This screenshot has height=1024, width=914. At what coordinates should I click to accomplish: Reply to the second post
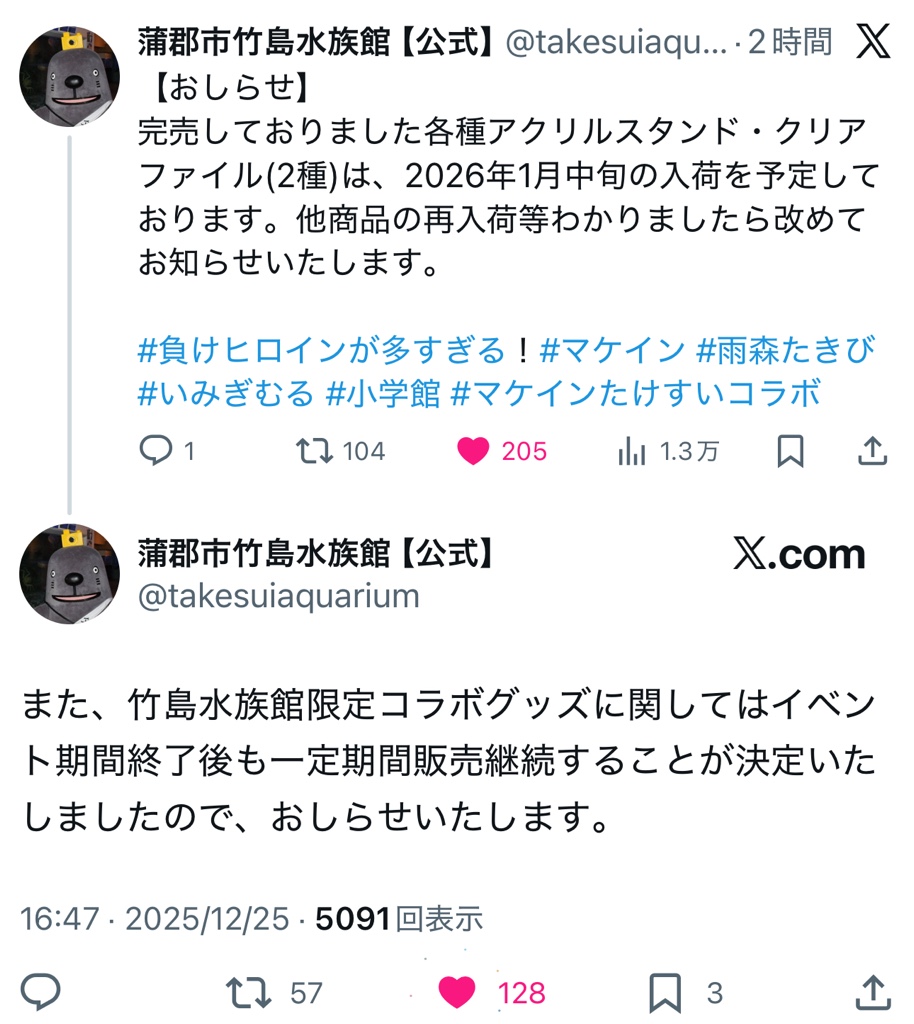pyautogui.click(x=41, y=992)
